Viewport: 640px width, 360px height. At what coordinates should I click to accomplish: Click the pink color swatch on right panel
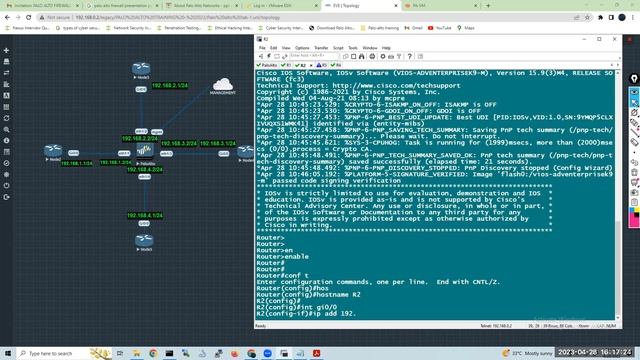tap(634, 222)
